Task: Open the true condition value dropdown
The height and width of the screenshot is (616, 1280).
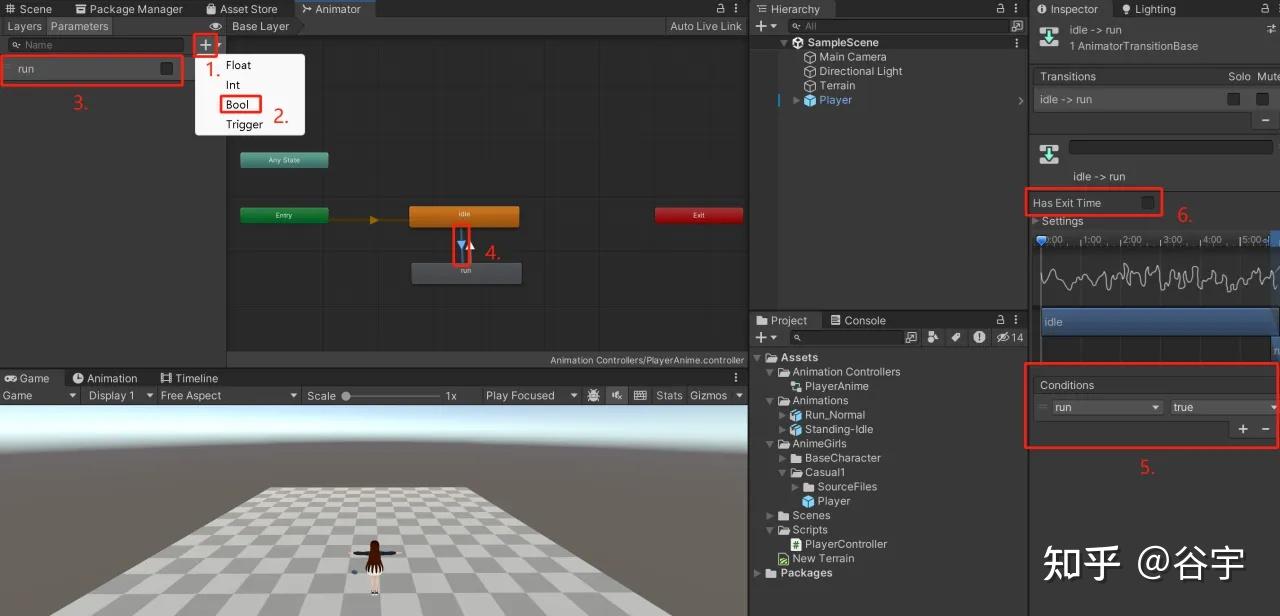Action: (1222, 407)
